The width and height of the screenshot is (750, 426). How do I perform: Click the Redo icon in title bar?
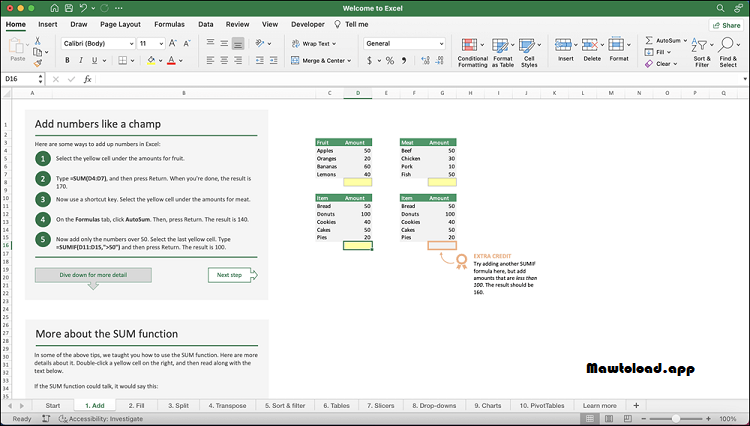pos(105,8)
